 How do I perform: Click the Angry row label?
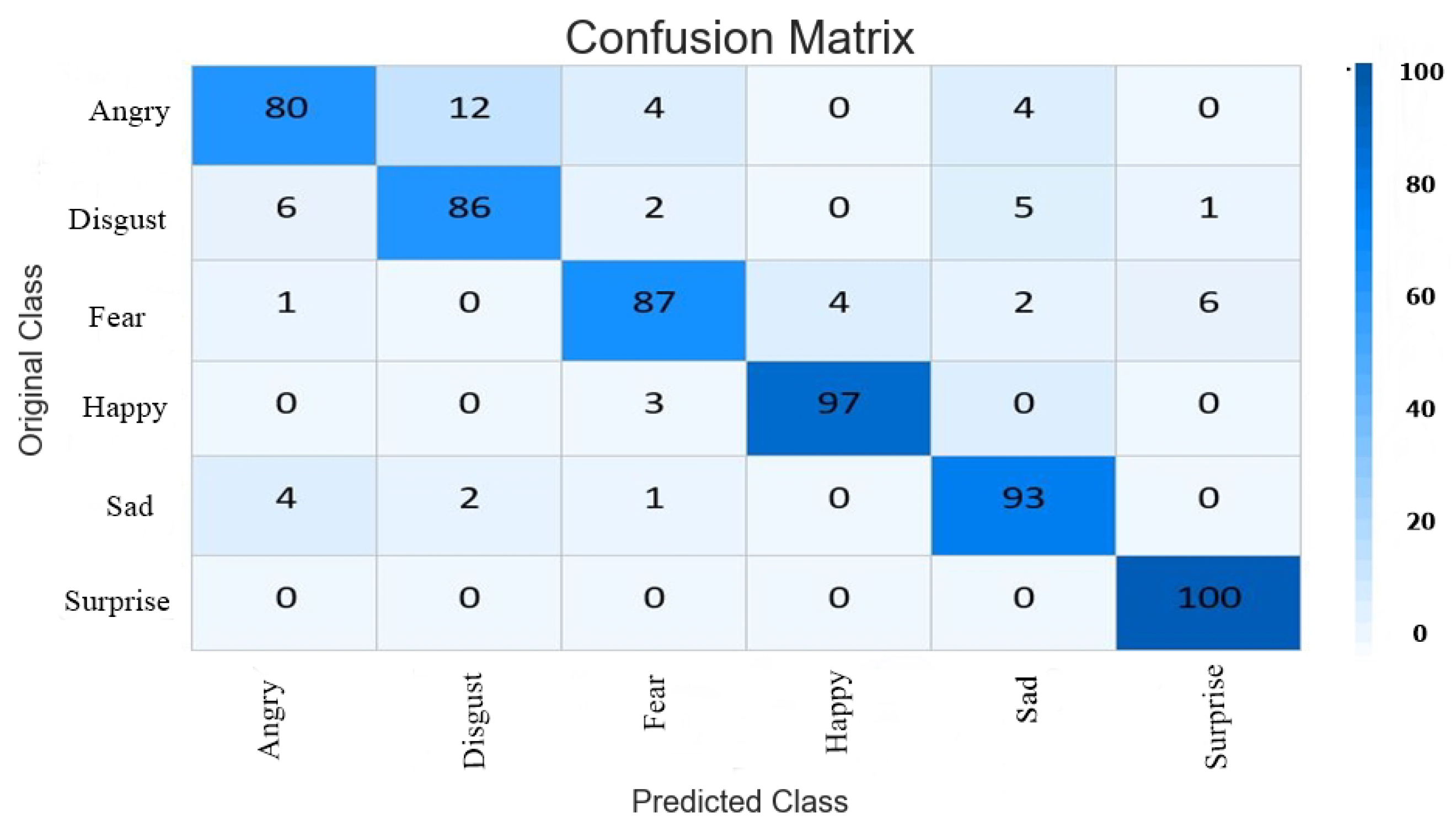pos(129,111)
